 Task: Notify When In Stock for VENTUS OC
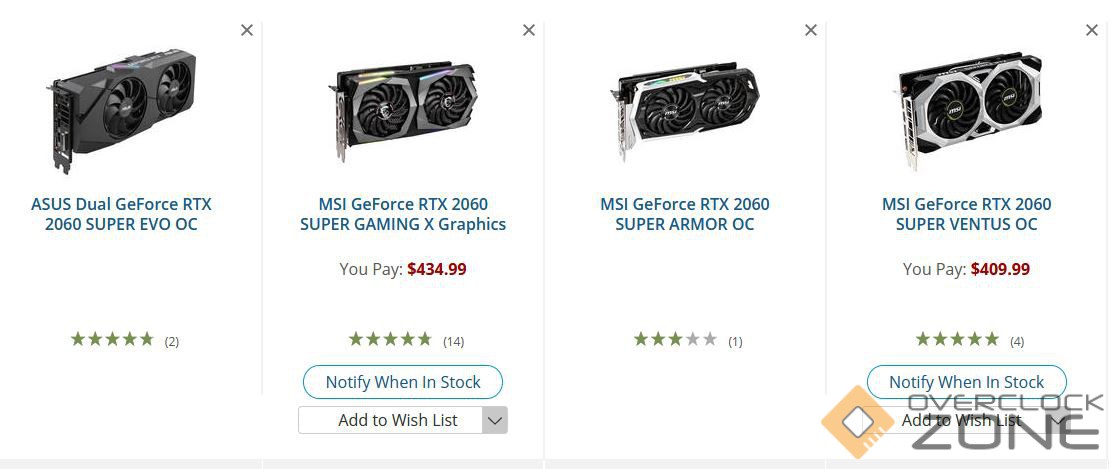coord(966,382)
